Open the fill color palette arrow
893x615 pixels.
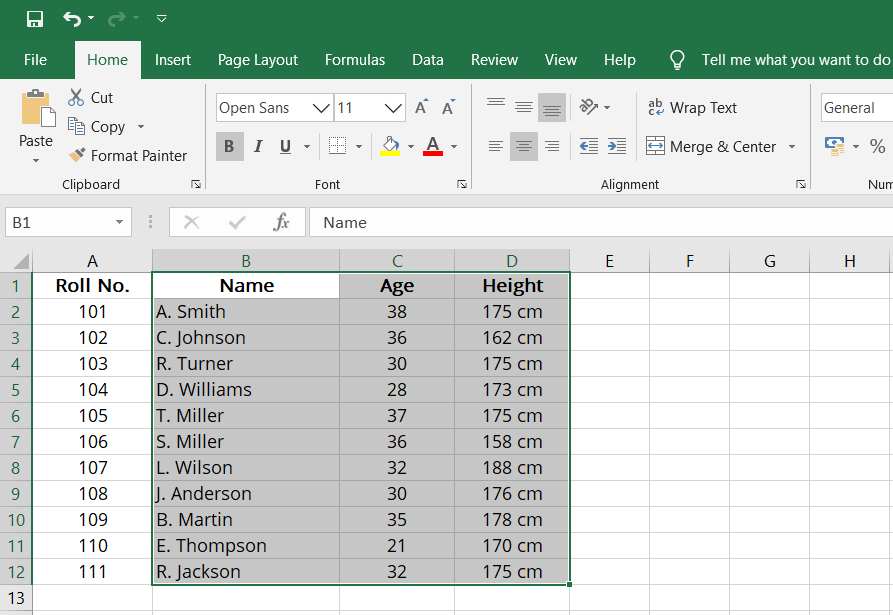click(411, 146)
